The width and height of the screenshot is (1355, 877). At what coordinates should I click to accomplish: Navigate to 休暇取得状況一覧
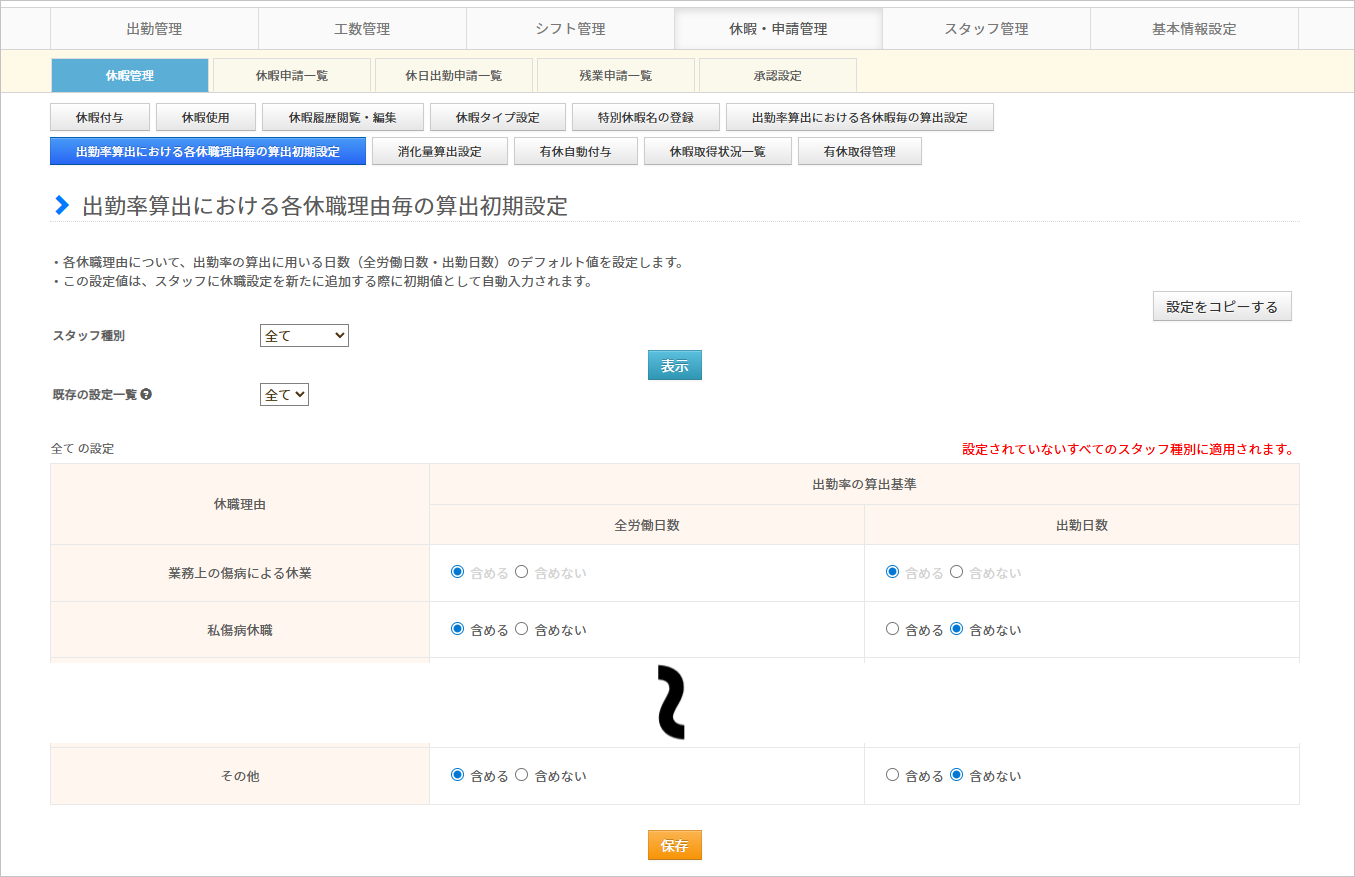[717, 152]
